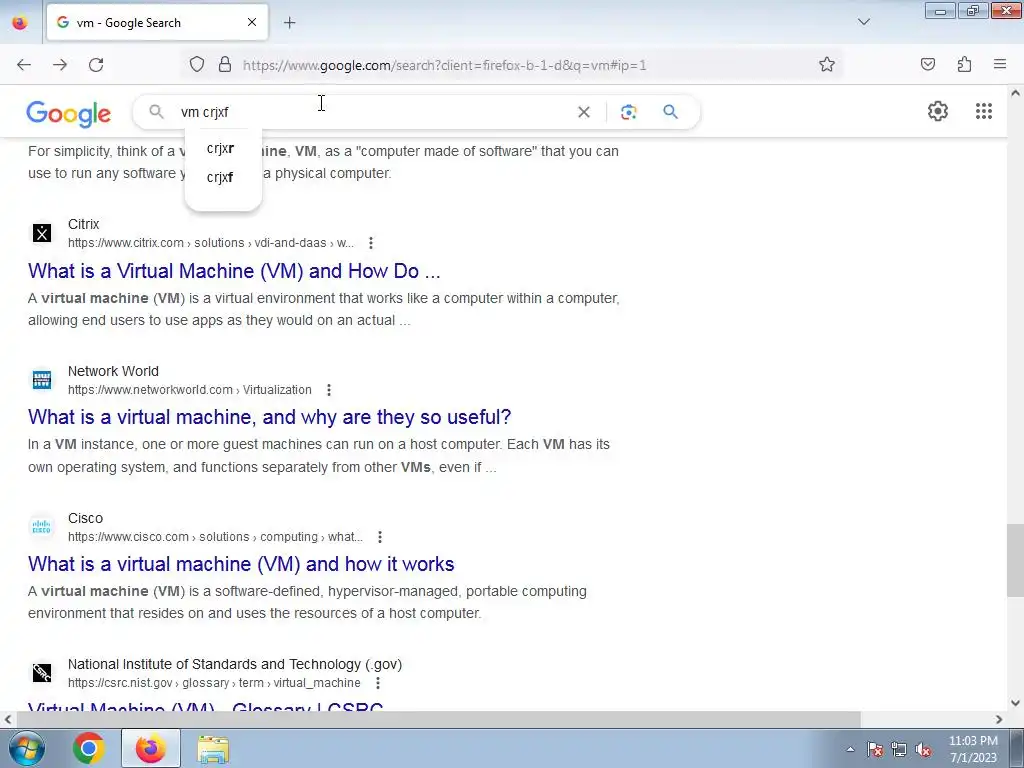Click the networkworld.com breadcrumb URL
Image resolution: width=1024 pixels, height=768 pixels.
pyautogui.click(x=189, y=390)
